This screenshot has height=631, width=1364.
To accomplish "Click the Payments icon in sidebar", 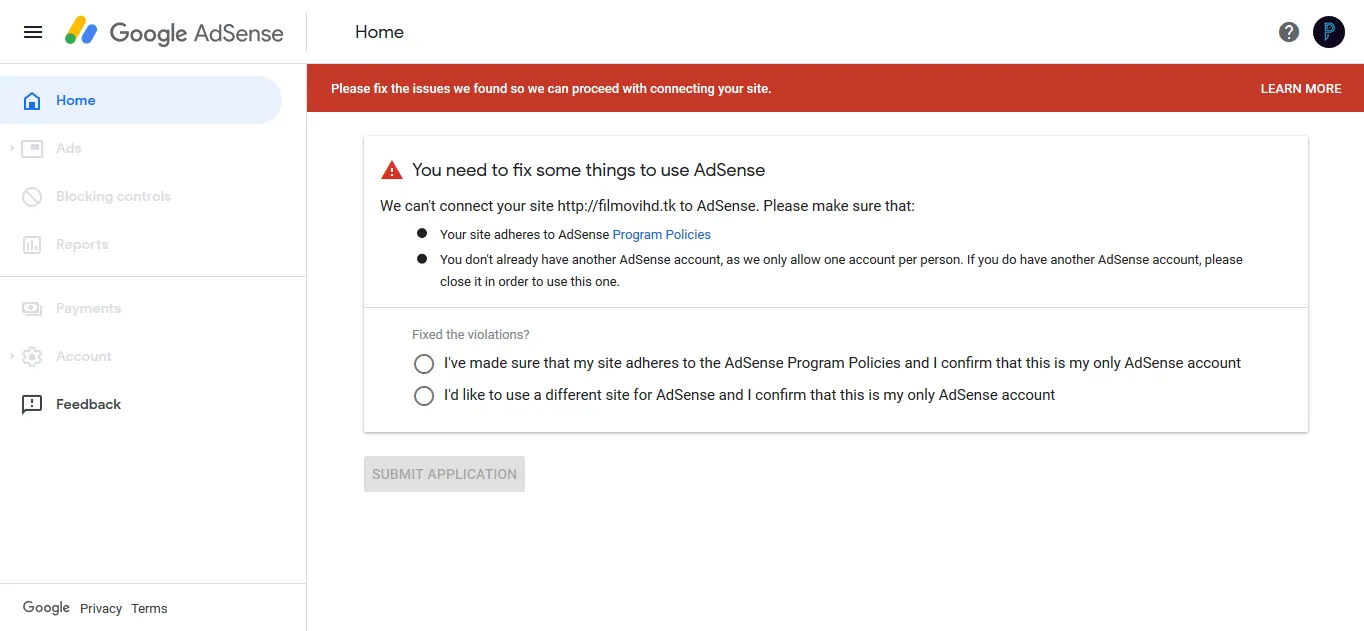I will pos(32,309).
